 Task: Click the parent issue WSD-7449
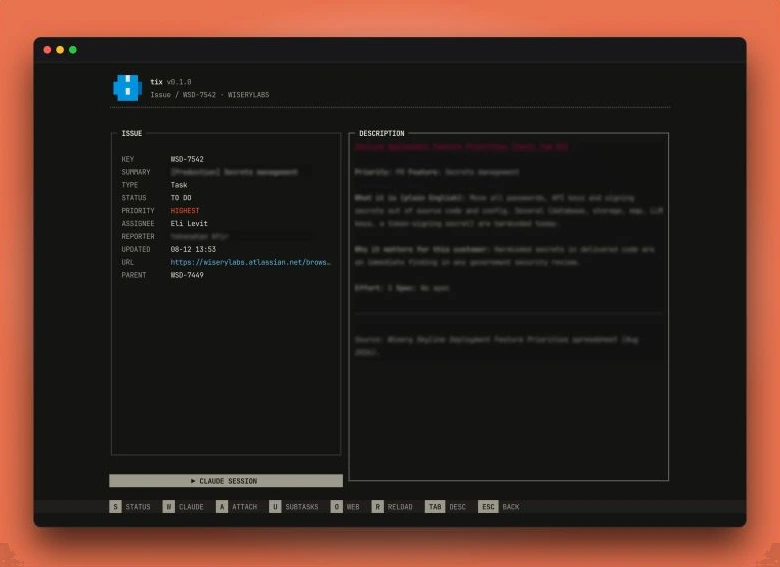click(x=187, y=275)
